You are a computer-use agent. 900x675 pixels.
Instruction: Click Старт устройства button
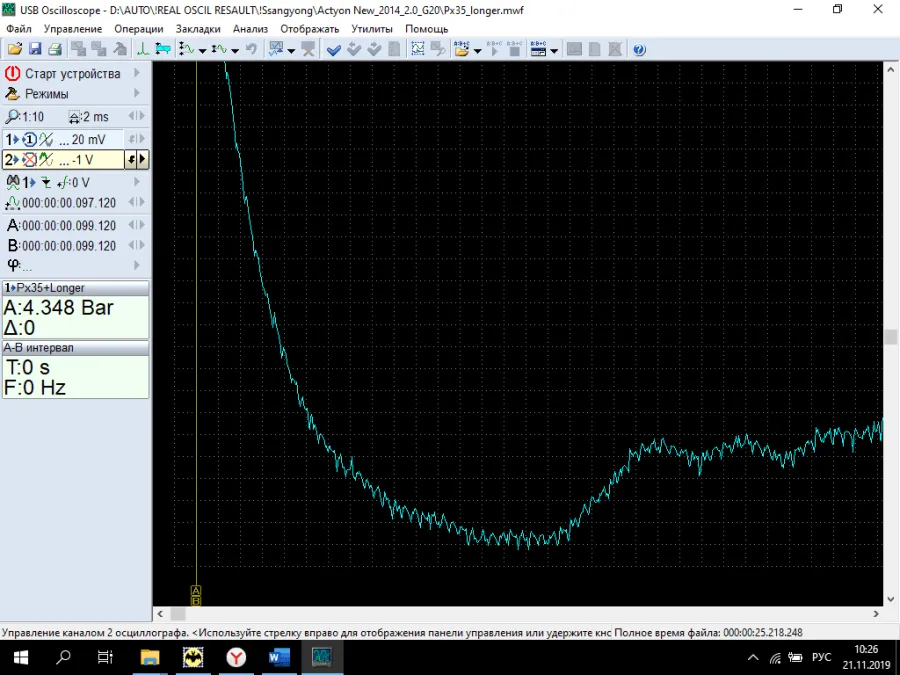pyautogui.click(x=72, y=74)
